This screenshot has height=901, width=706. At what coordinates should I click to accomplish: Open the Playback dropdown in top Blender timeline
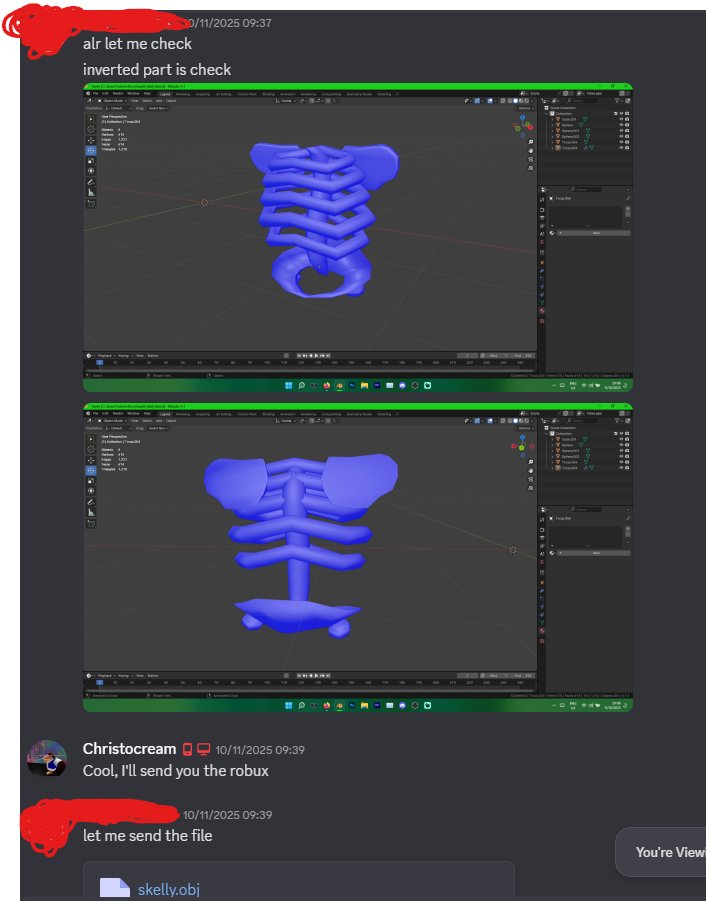[x=105, y=356]
